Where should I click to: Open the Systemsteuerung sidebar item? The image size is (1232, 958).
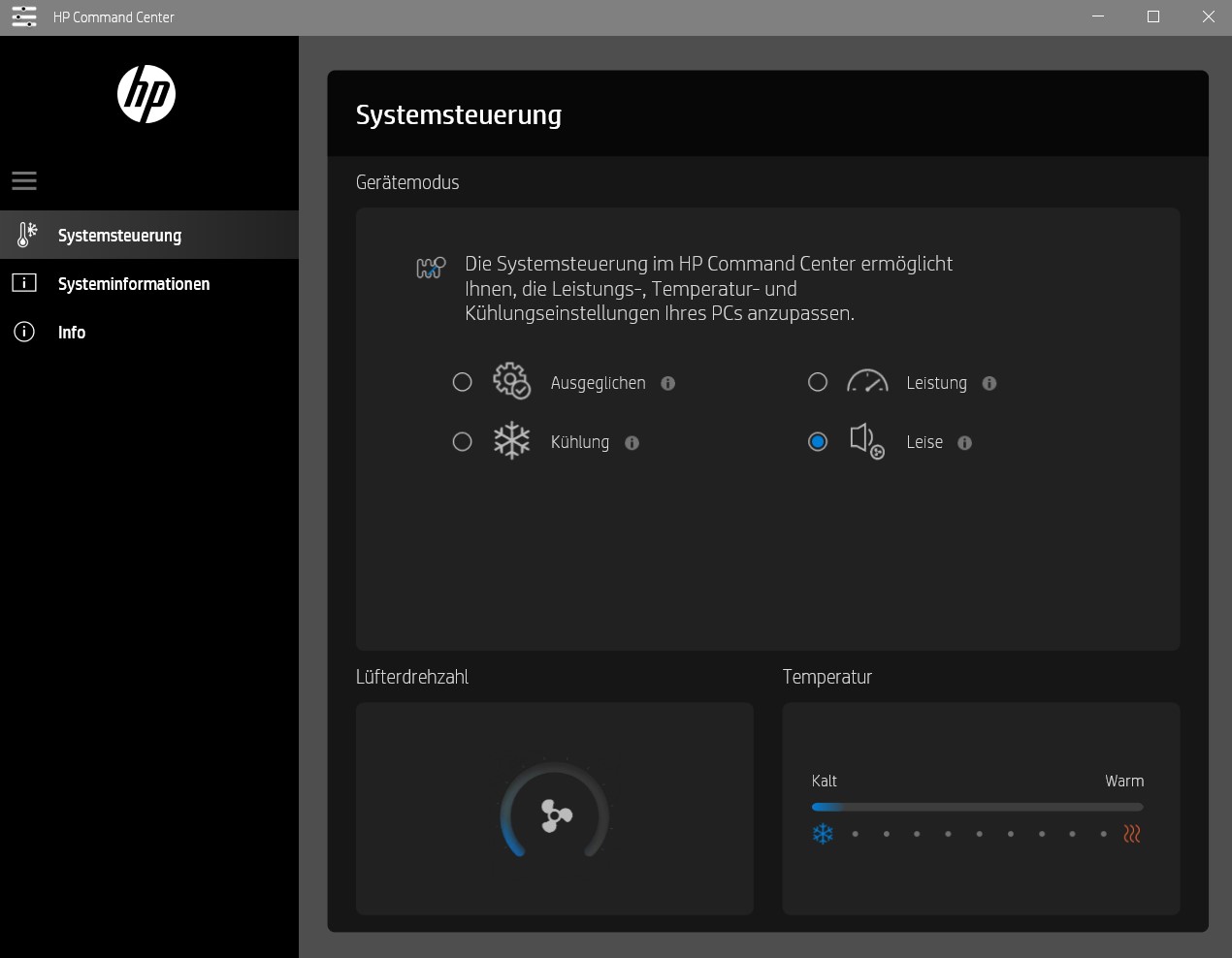149,235
